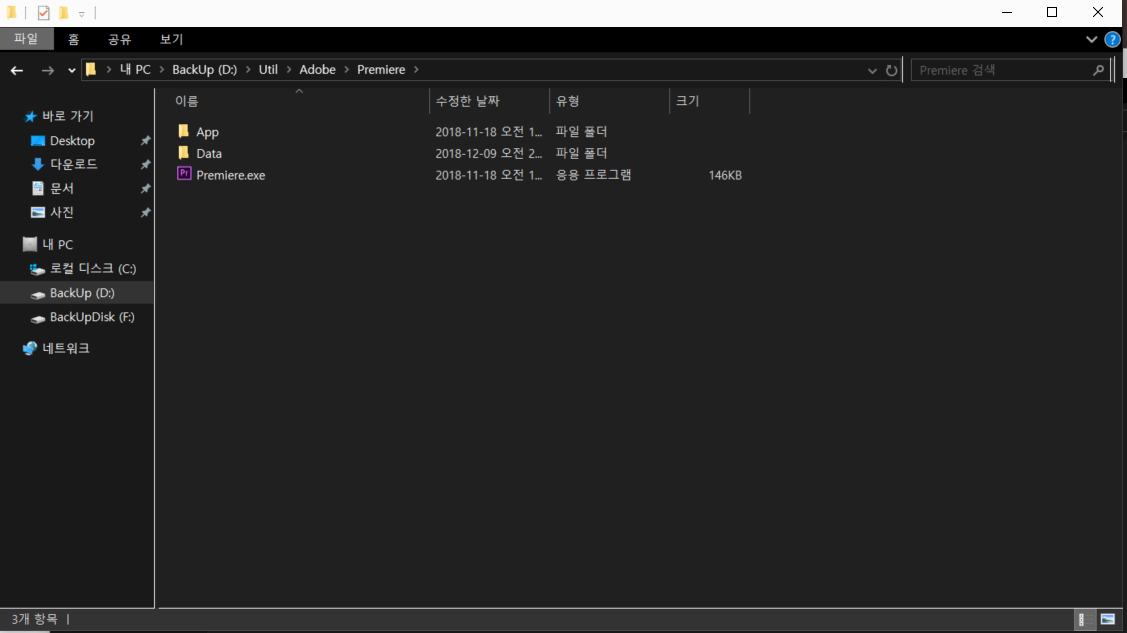Click the pin icon next to 사진
This screenshot has height=633, width=1127.
145,213
